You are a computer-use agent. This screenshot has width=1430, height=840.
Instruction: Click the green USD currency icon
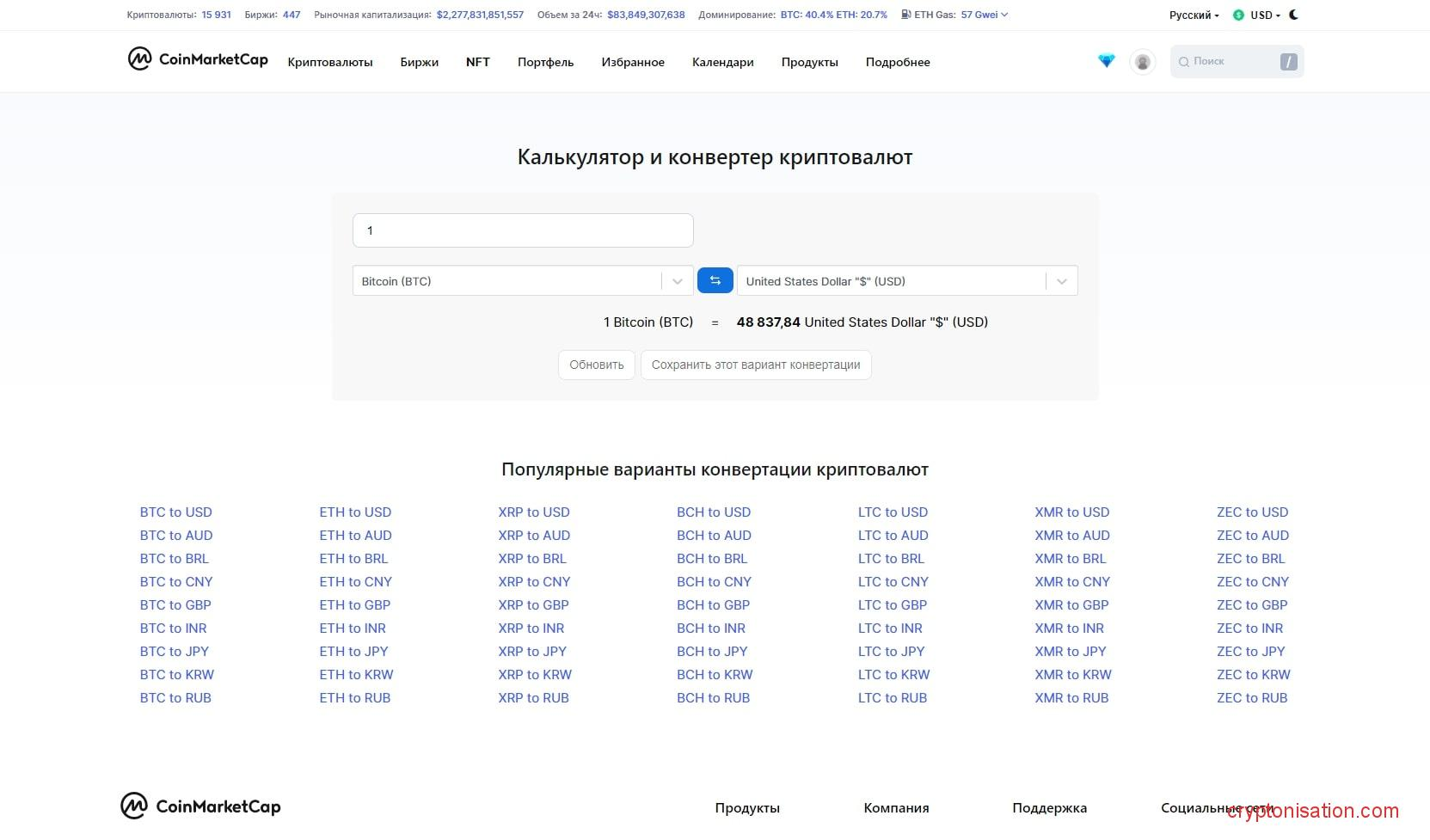(1238, 15)
